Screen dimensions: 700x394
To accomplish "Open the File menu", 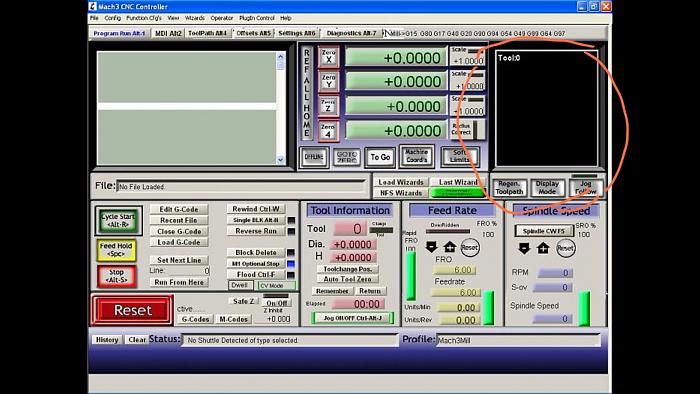I will point(94,18).
